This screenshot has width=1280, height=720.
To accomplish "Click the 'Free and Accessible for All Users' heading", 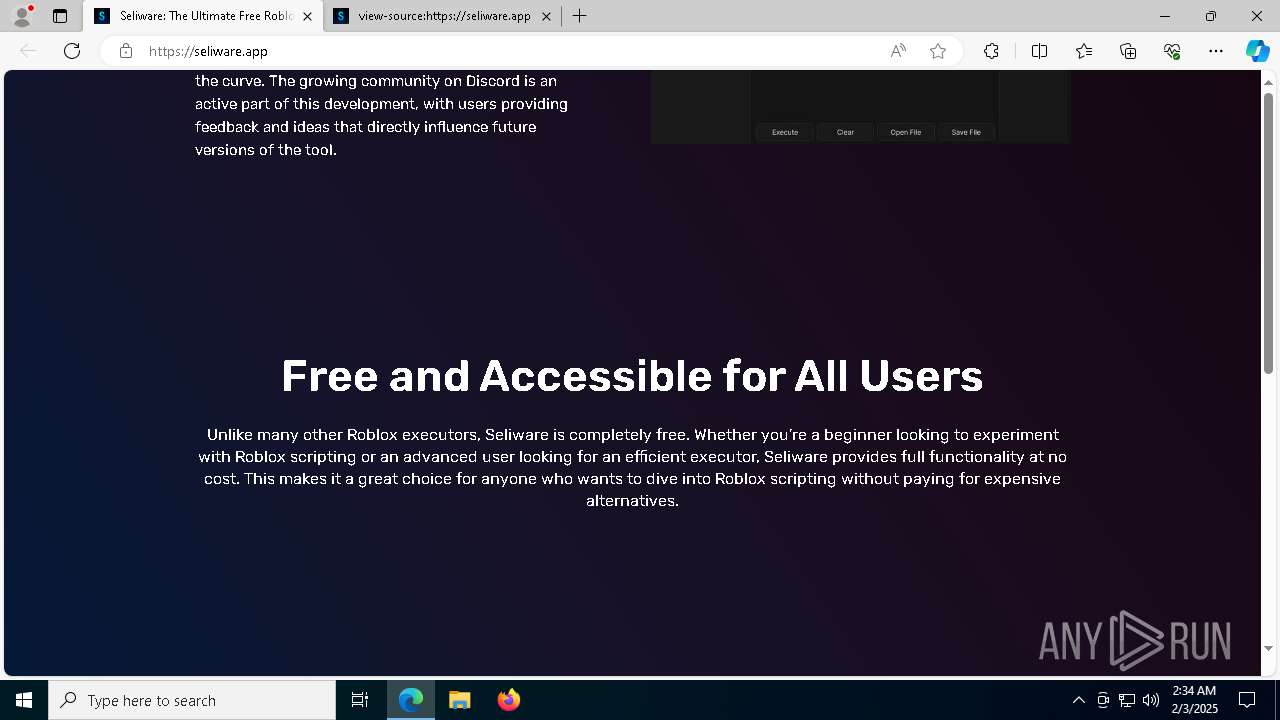I will (632, 376).
